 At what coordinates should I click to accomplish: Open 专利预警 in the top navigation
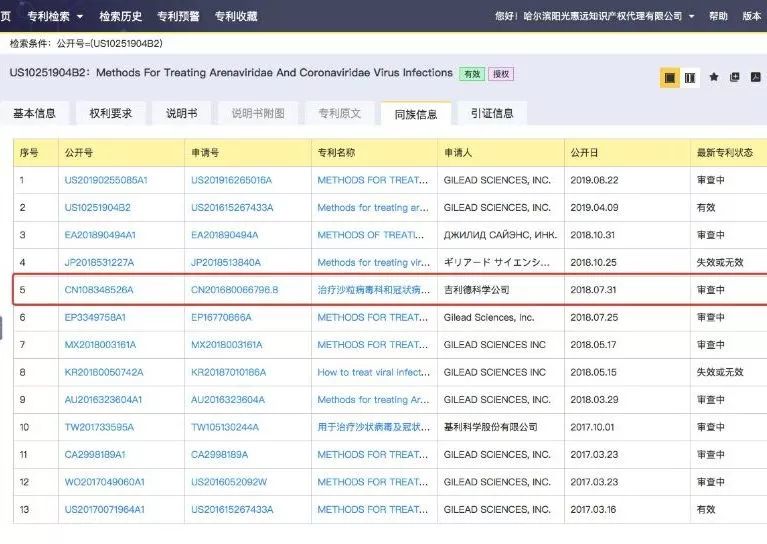(178, 16)
